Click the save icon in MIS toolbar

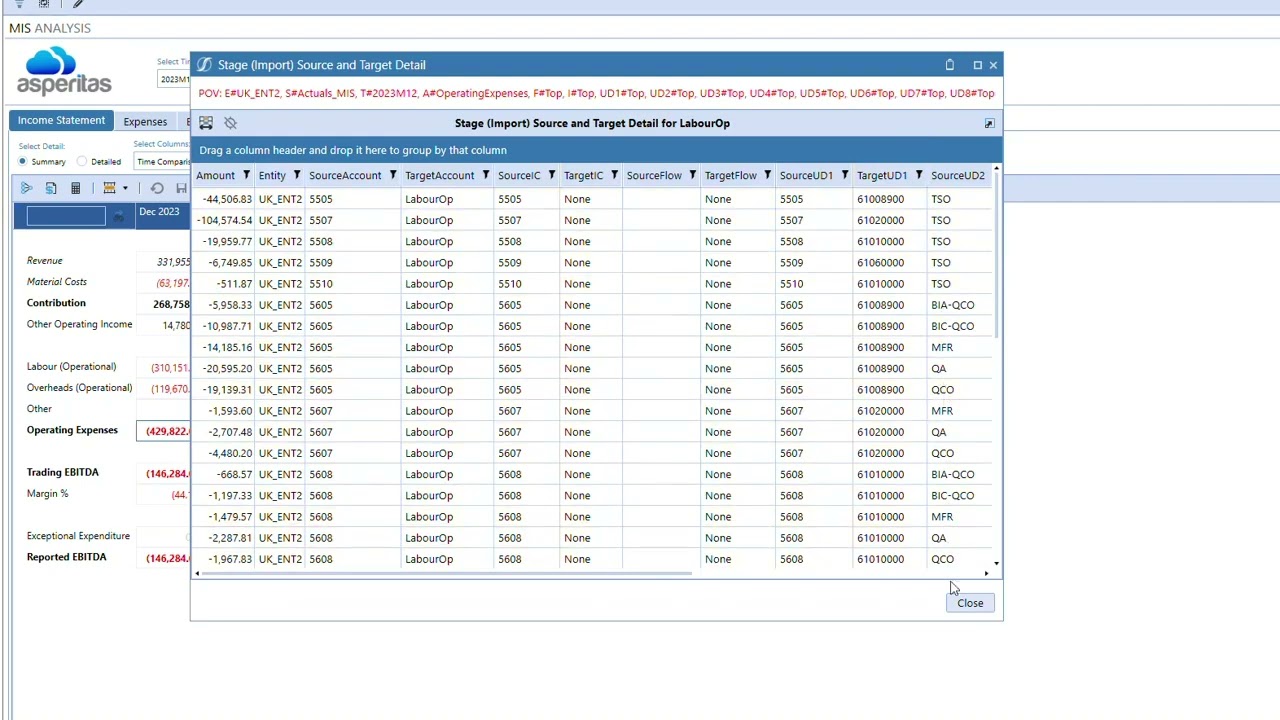181,188
